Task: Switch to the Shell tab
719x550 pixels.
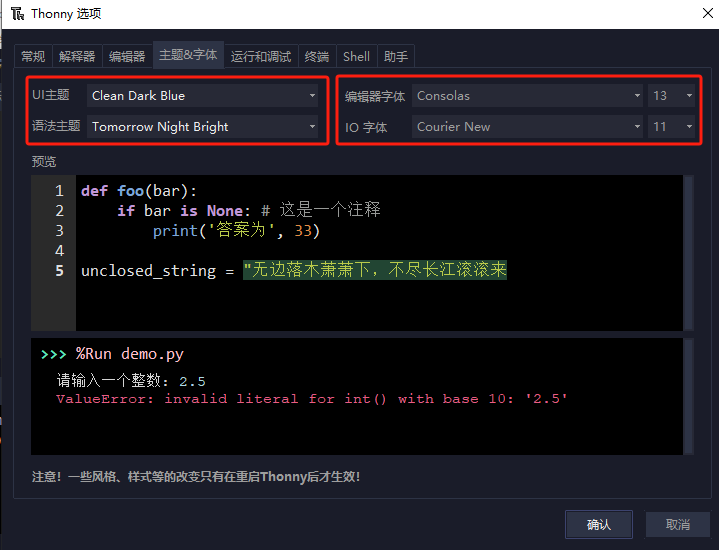Action: [x=356, y=56]
